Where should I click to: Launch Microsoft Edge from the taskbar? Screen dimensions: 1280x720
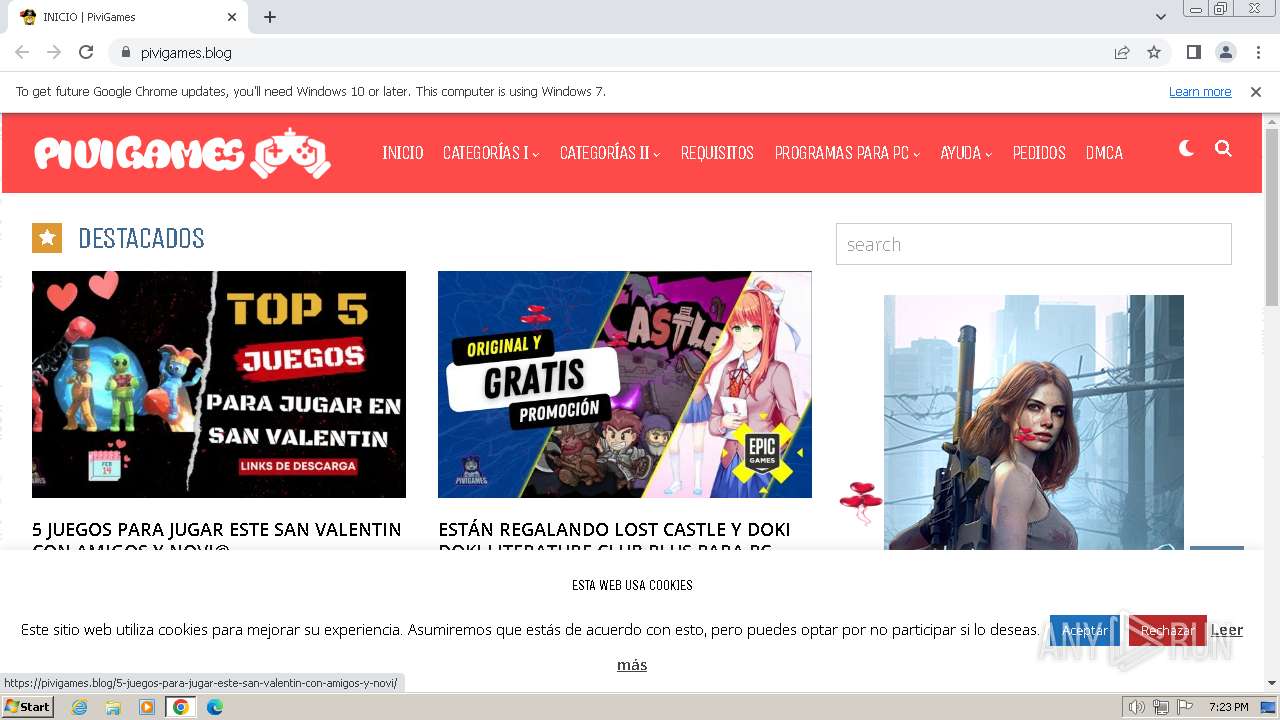click(x=215, y=707)
